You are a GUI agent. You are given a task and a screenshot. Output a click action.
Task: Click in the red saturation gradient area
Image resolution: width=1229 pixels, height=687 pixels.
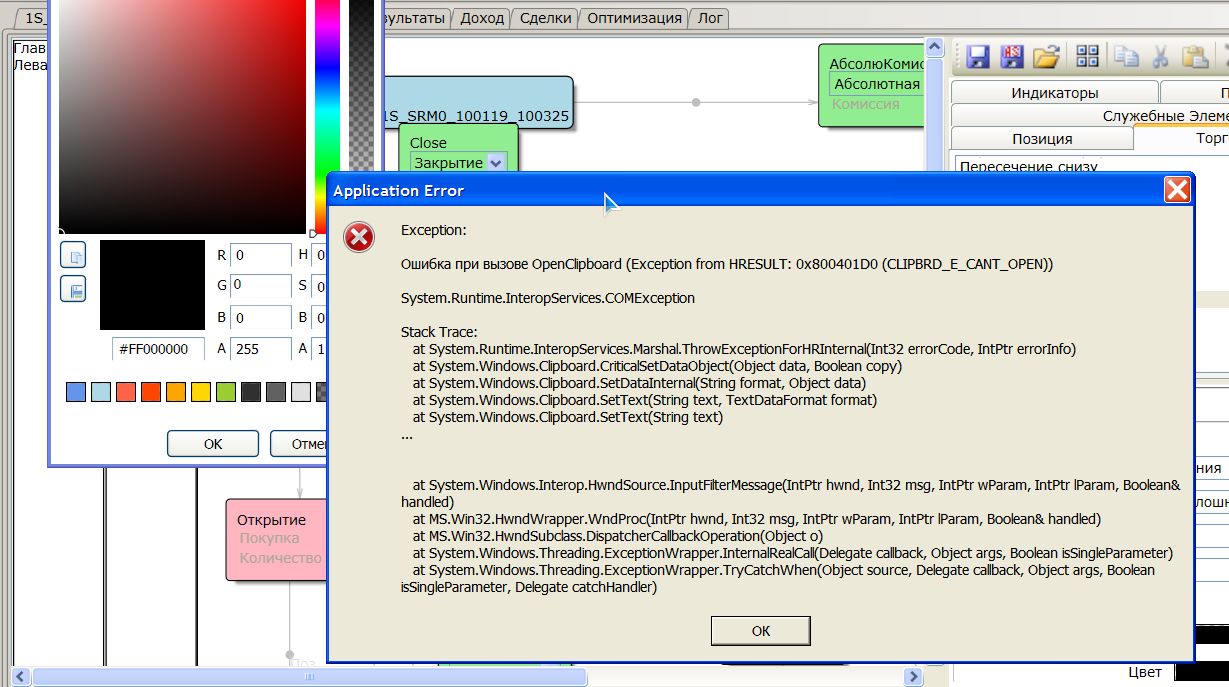pyautogui.click(x=182, y=117)
